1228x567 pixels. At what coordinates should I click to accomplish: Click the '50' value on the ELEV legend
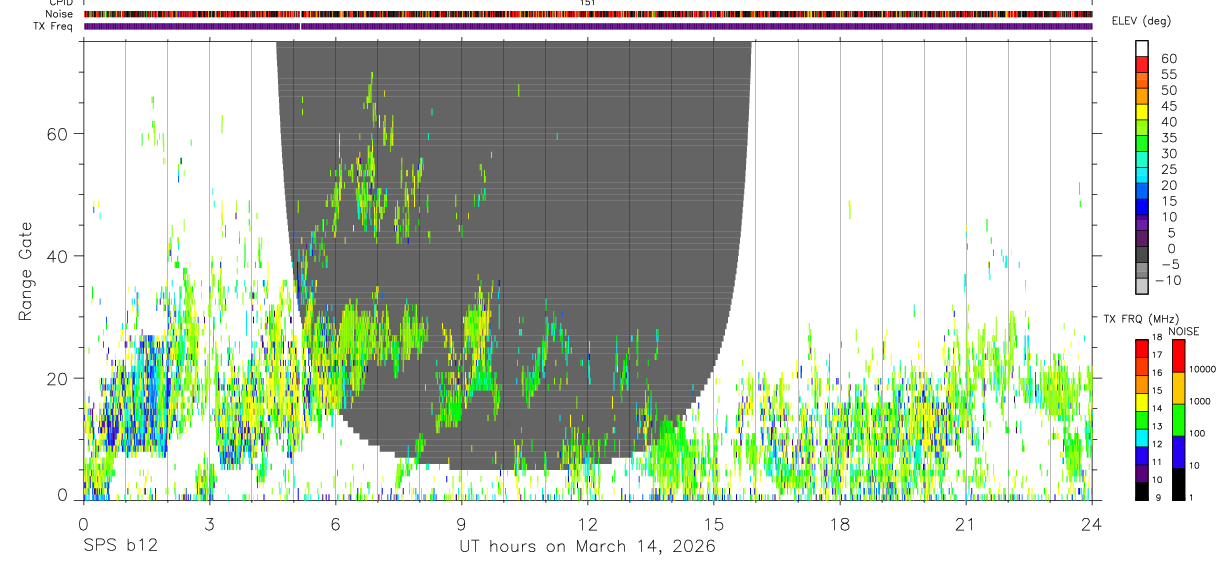tap(1169, 91)
